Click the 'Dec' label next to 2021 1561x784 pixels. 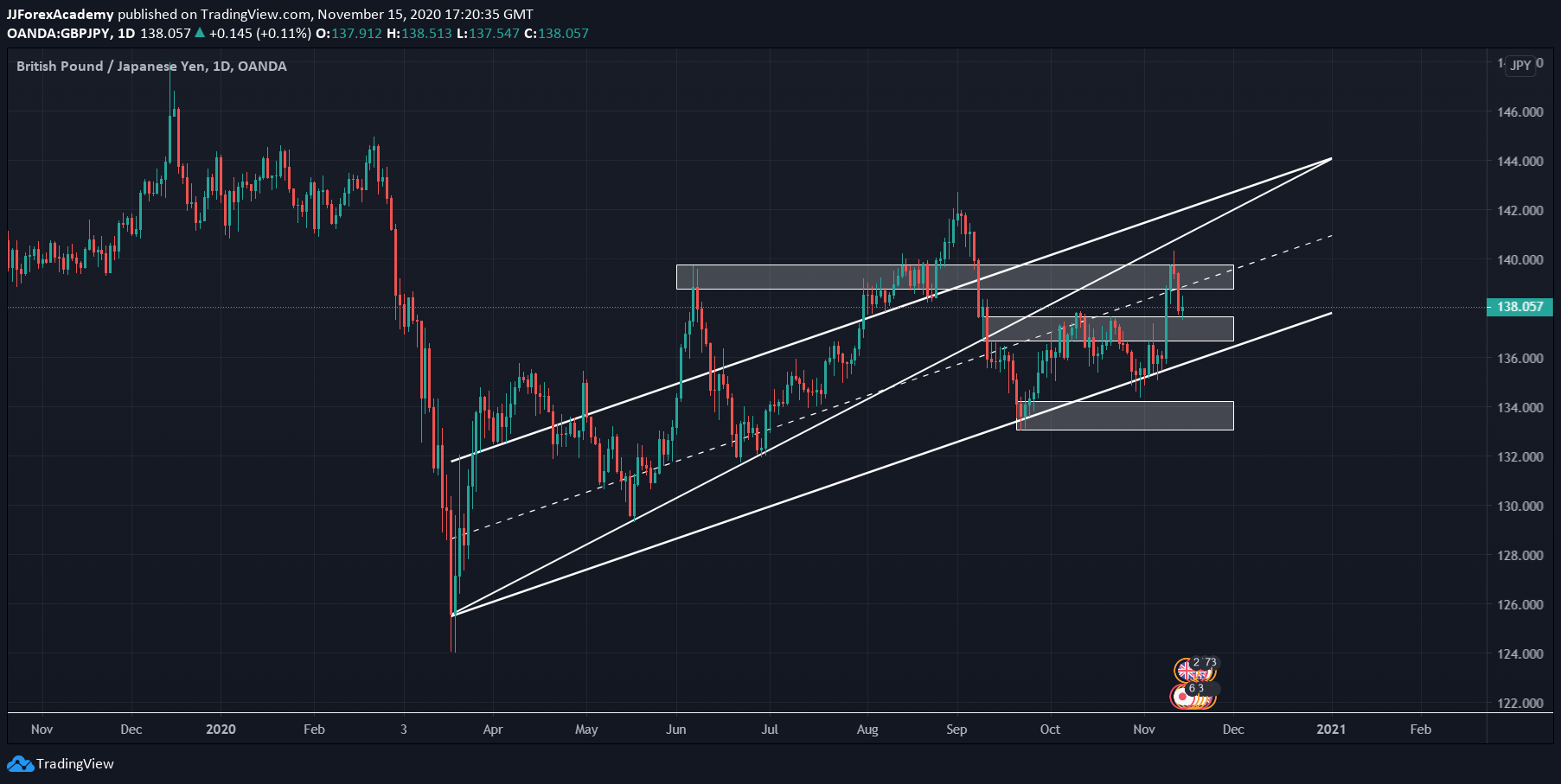point(1233,730)
